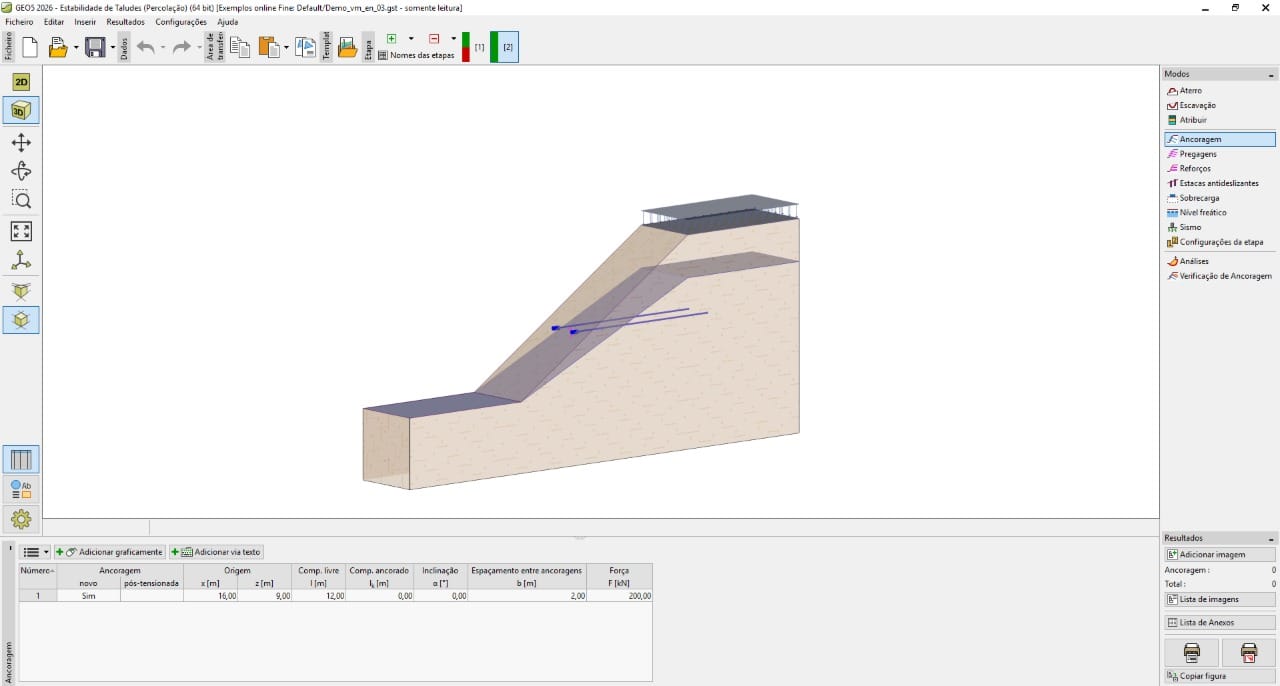
Task: Click the Adicionar graficamente button
Action: [x=112, y=551]
